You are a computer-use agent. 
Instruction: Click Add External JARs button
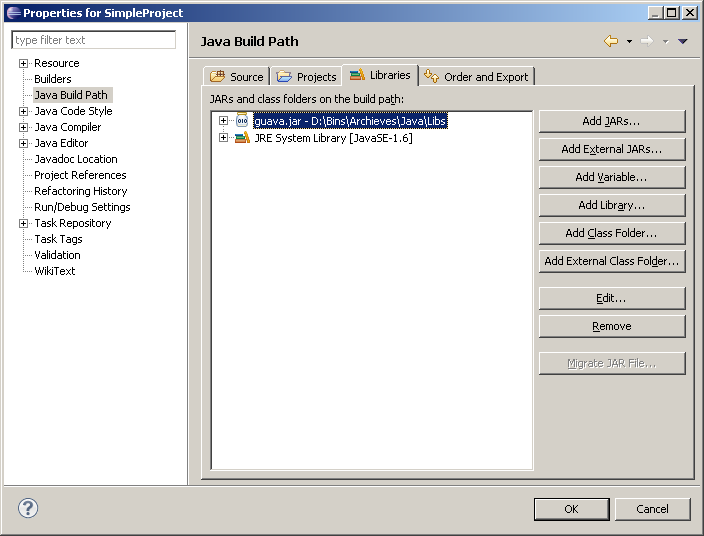coord(612,149)
